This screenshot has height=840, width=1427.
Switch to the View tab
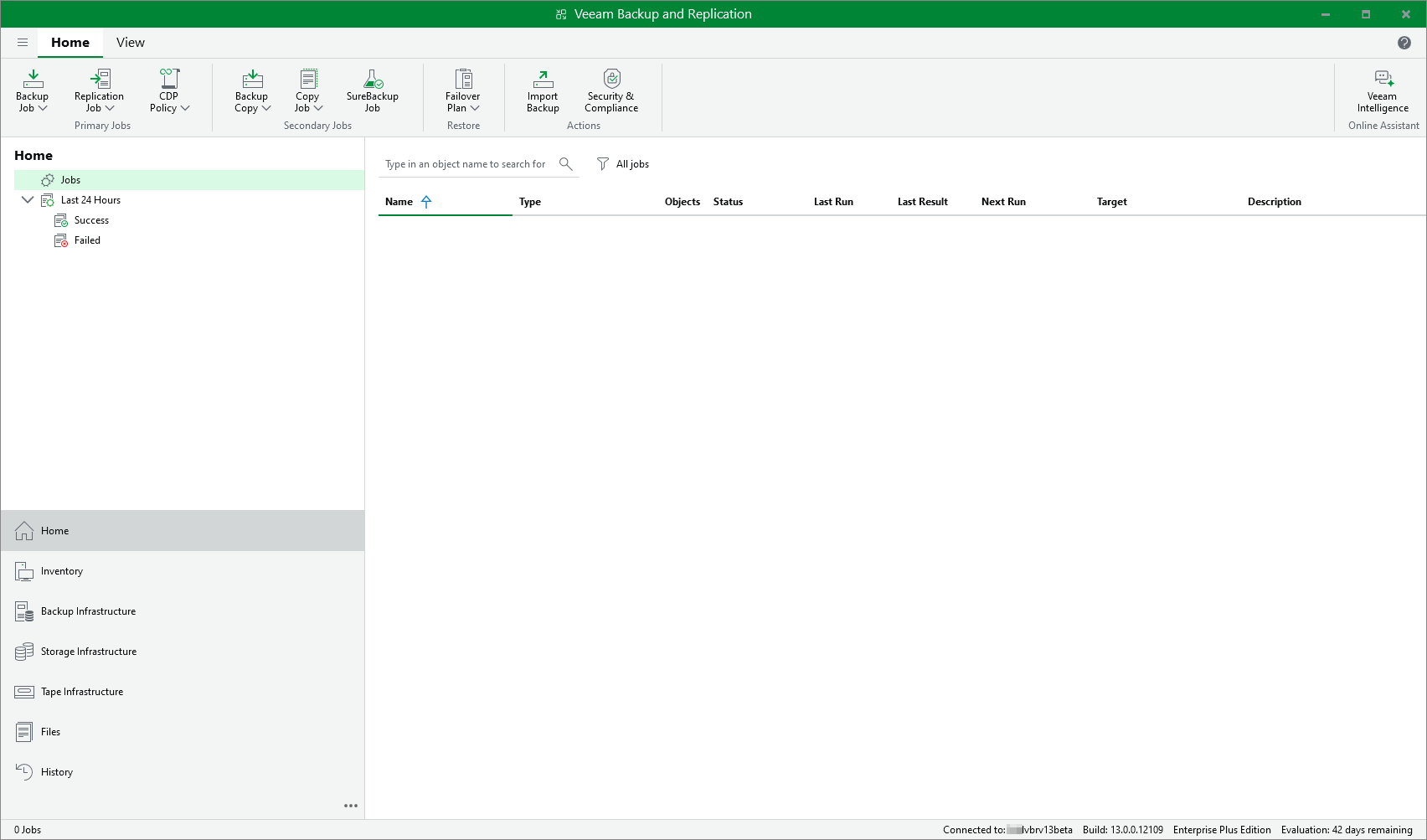point(130,43)
